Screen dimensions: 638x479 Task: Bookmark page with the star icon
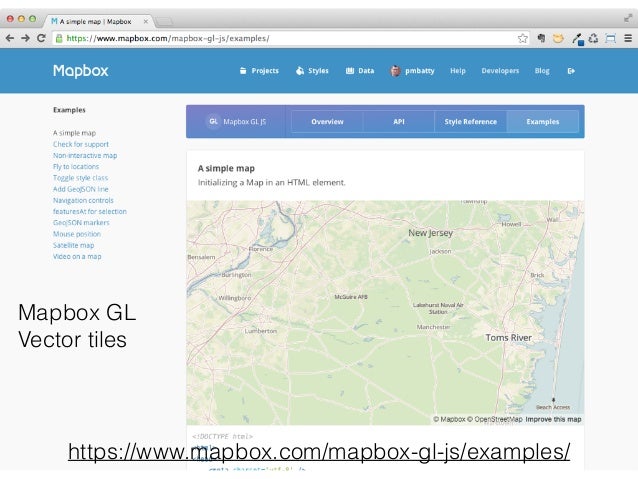pyautogui.click(x=522, y=39)
